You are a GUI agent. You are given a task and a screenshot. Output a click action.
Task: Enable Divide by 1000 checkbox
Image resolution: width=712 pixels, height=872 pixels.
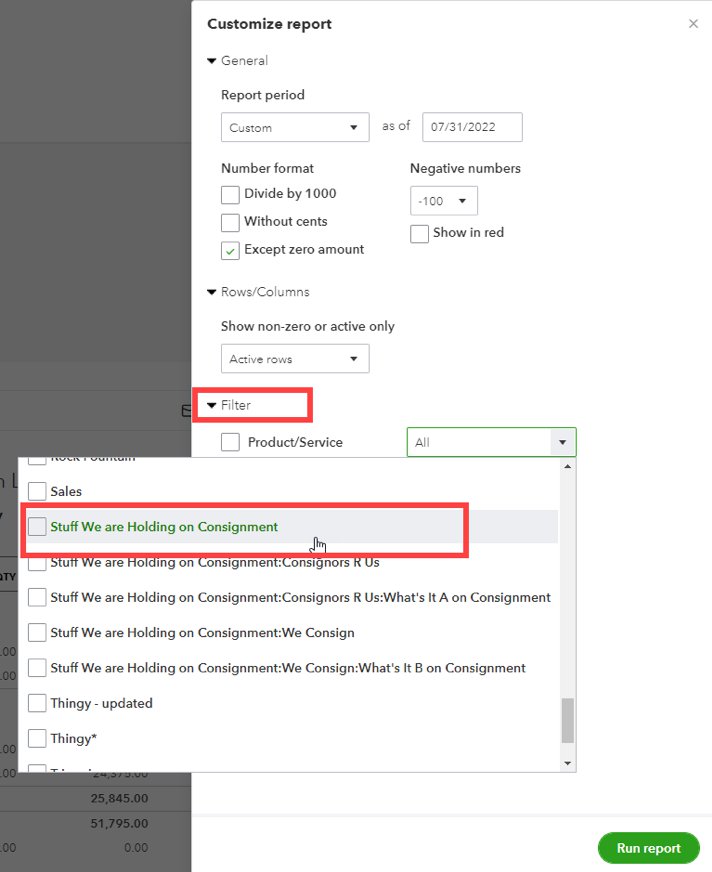[x=231, y=194]
